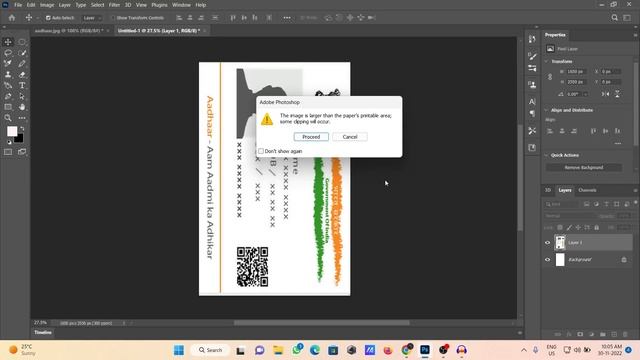Image resolution: width=640 pixels, height=360 pixels.
Task: Click Photoshop icon in Windows taskbar
Action: pyautogui.click(x=425, y=350)
